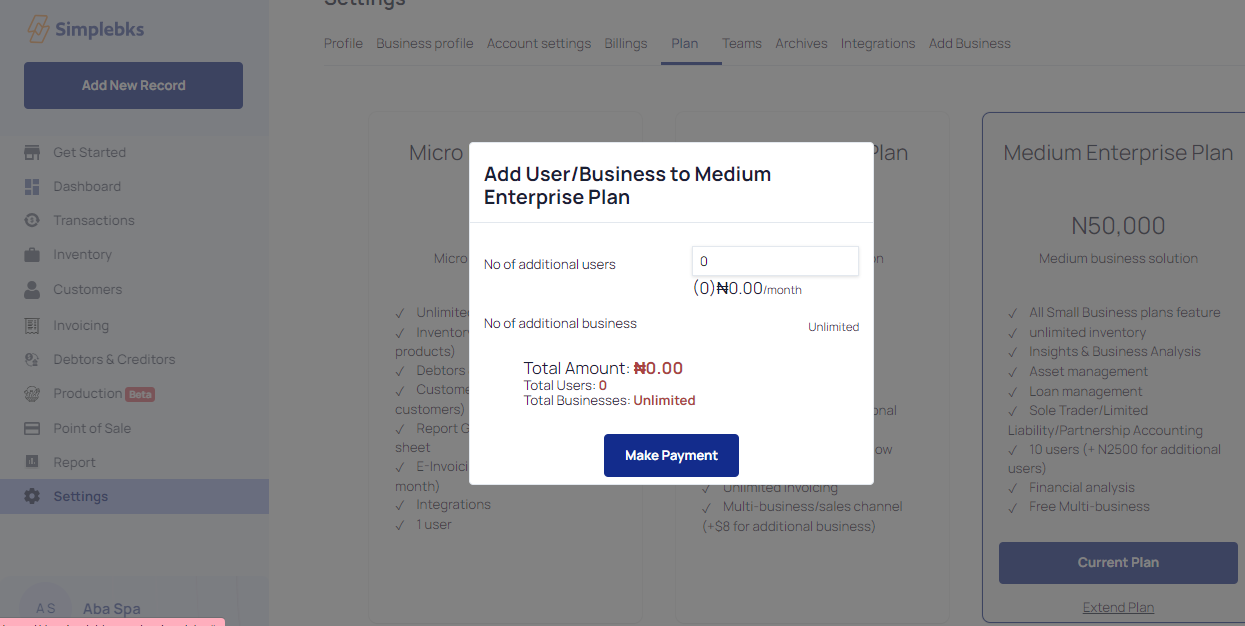Click the Current Plan button
The width and height of the screenshot is (1245, 626).
click(x=1118, y=563)
